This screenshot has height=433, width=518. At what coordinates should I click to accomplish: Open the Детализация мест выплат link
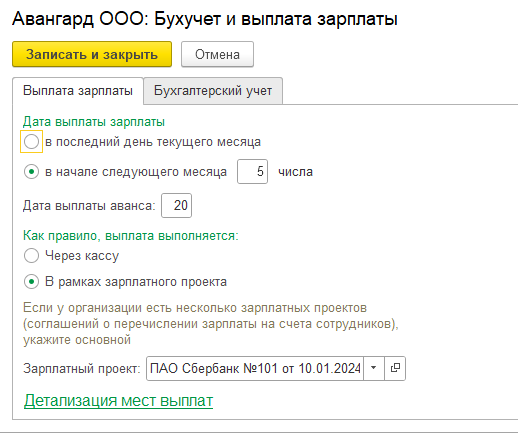pyautogui.click(x=118, y=400)
